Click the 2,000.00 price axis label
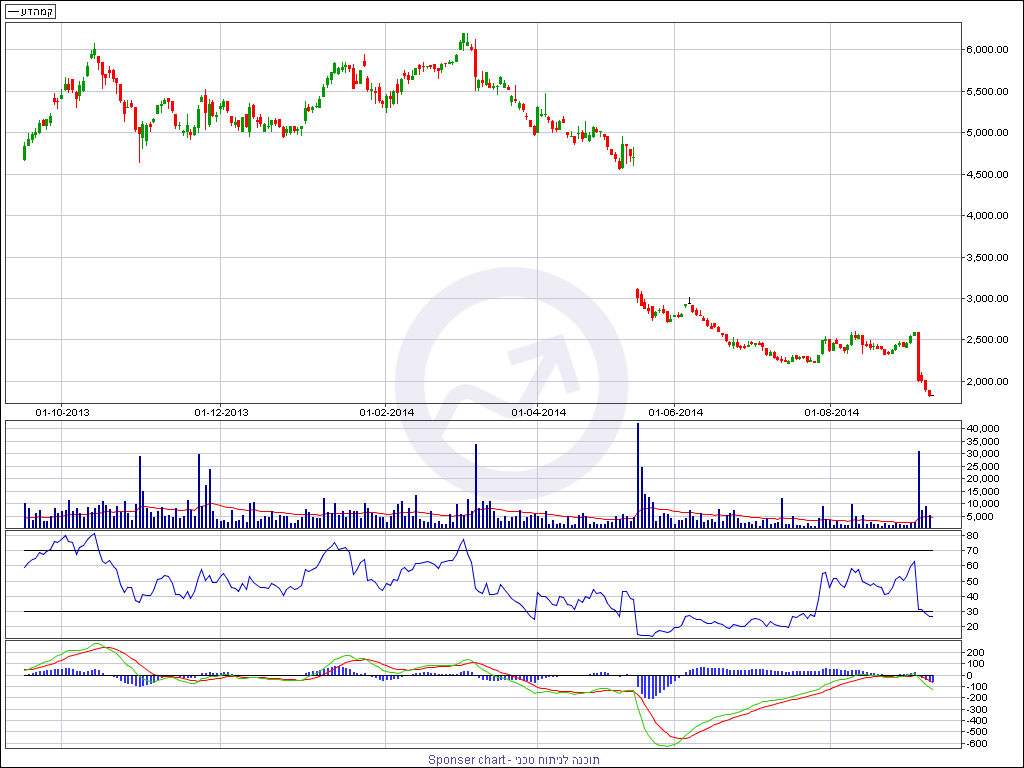 pyautogui.click(x=987, y=381)
